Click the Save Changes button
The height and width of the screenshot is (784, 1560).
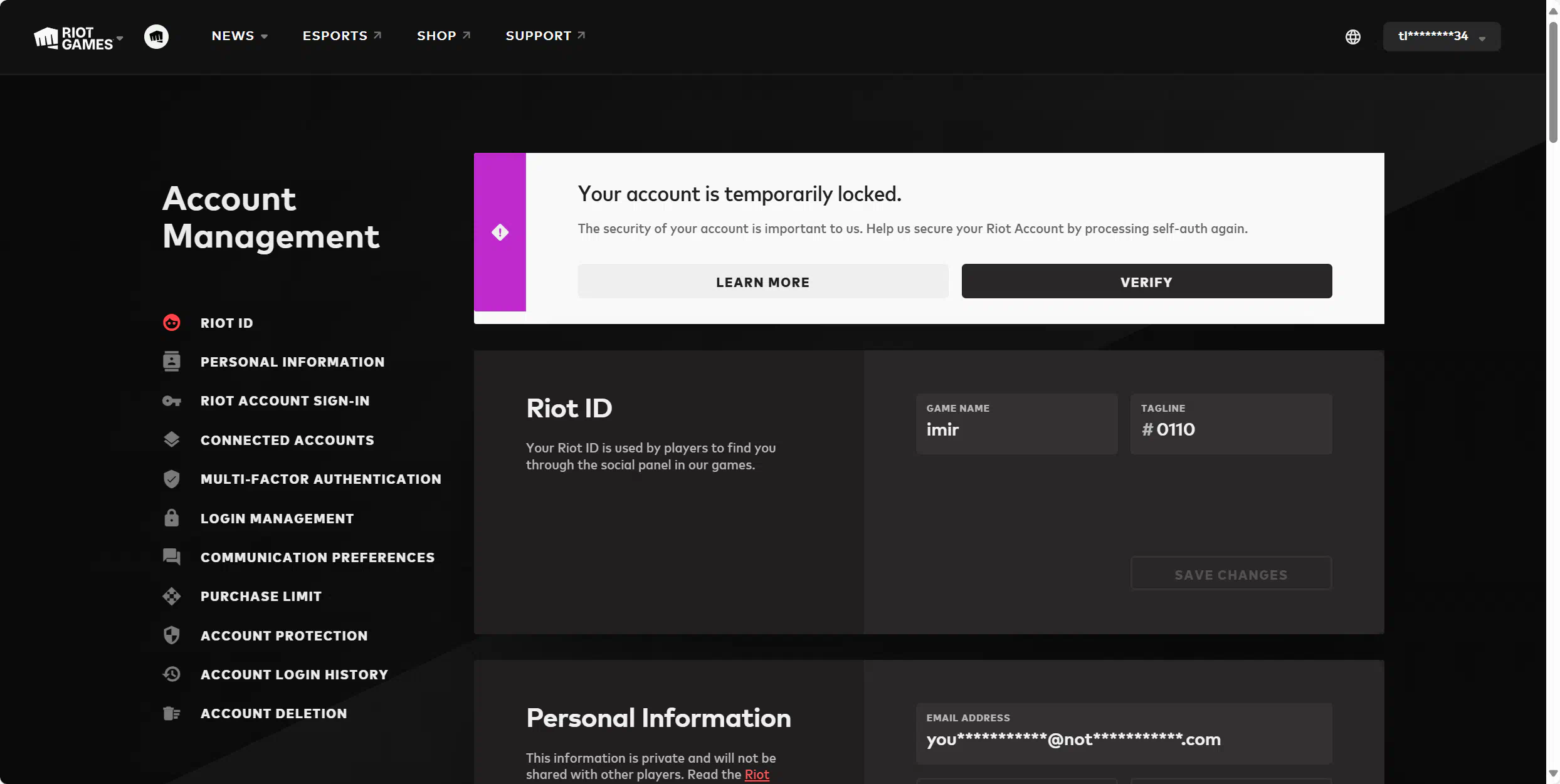click(x=1231, y=573)
